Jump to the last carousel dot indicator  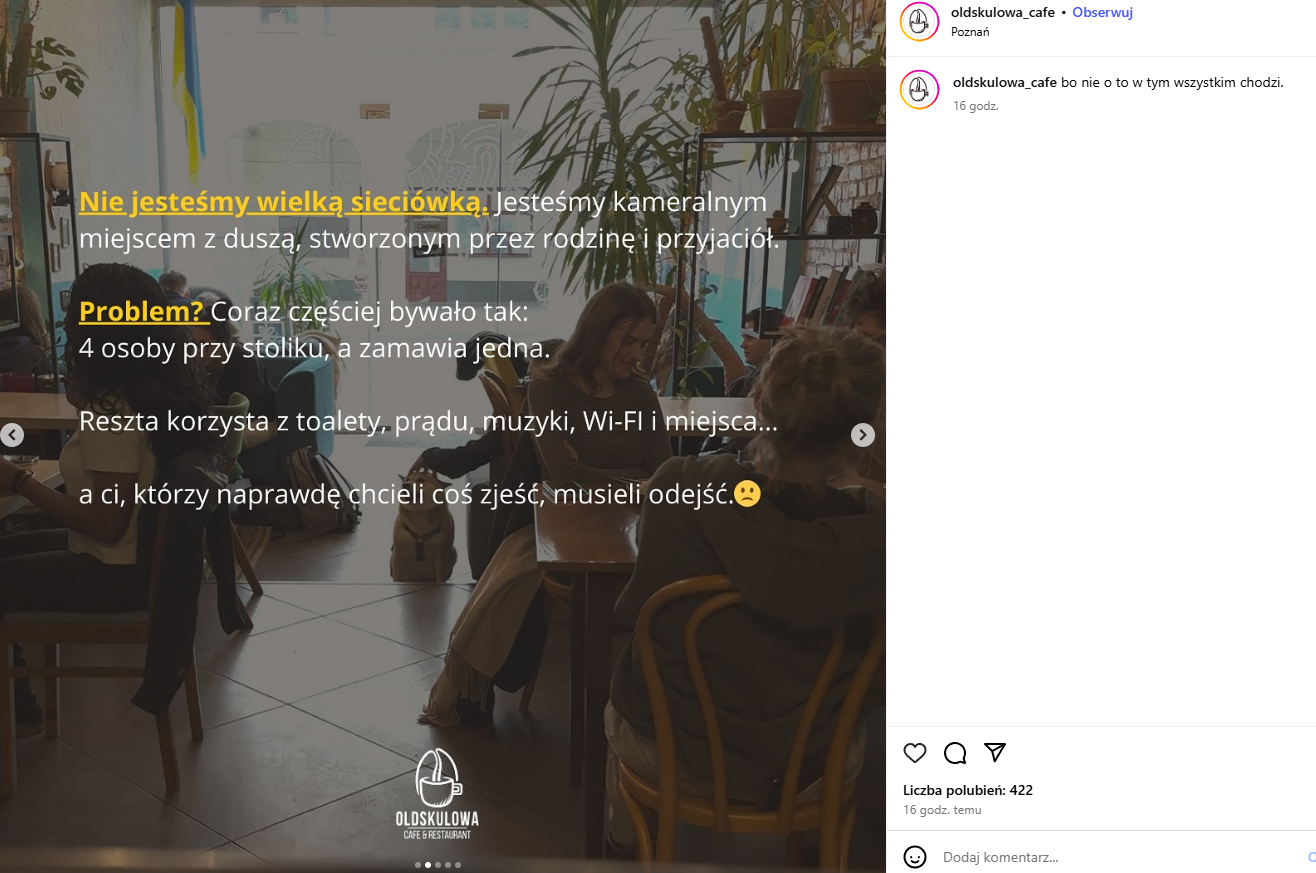458,865
